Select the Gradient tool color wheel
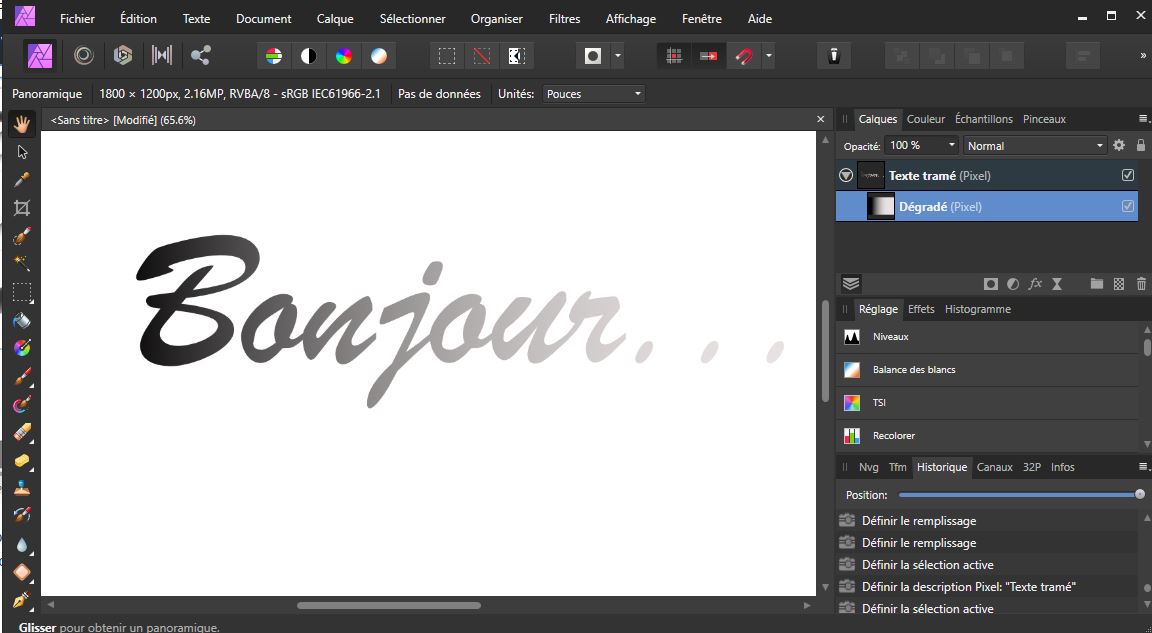This screenshot has height=633, width=1152. 22,348
